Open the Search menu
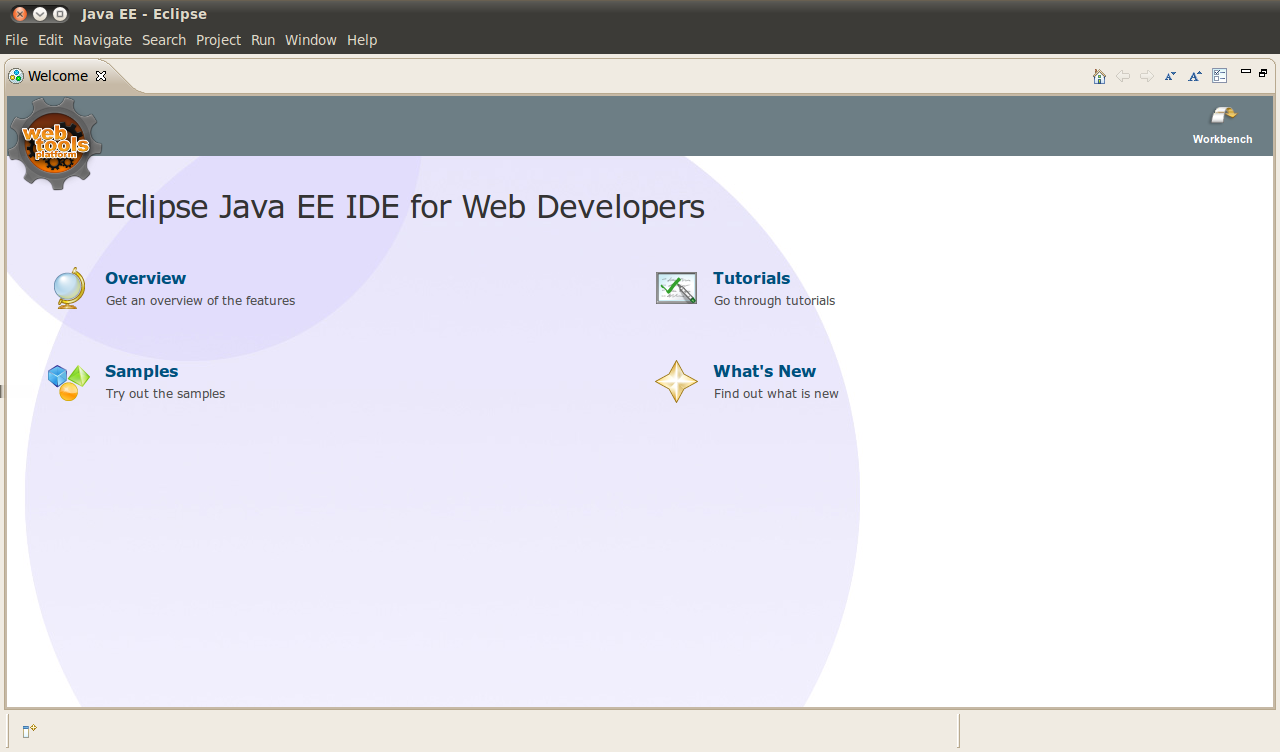The image size is (1280, 752). click(x=164, y=40)
